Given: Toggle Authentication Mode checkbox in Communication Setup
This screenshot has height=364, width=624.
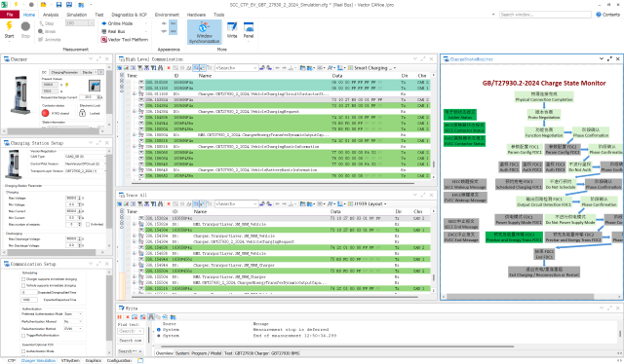Looking at the screenshot, I should [x=23, y=351].
